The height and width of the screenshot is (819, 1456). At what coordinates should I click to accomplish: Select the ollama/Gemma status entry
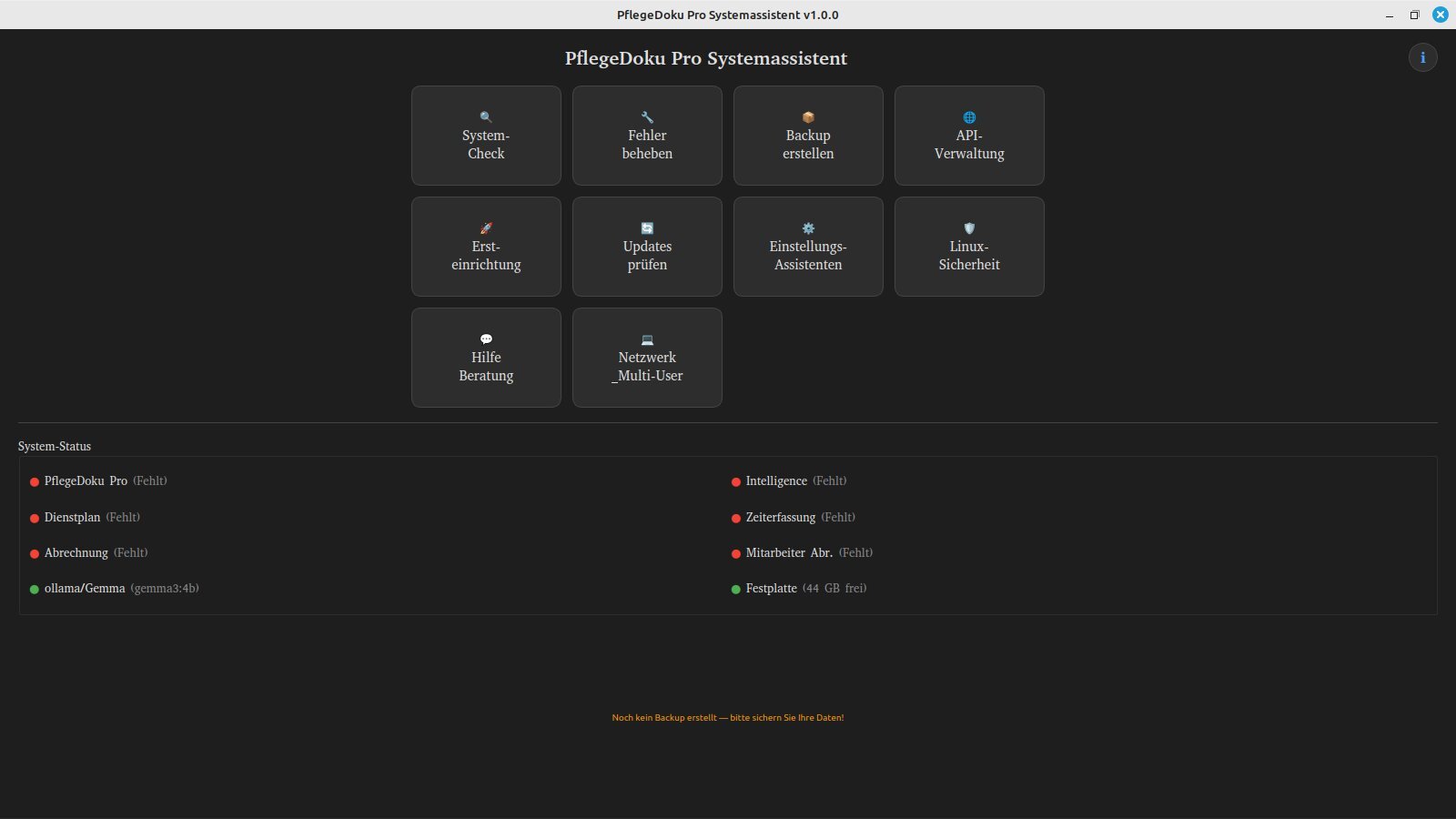tap(115, 588)
